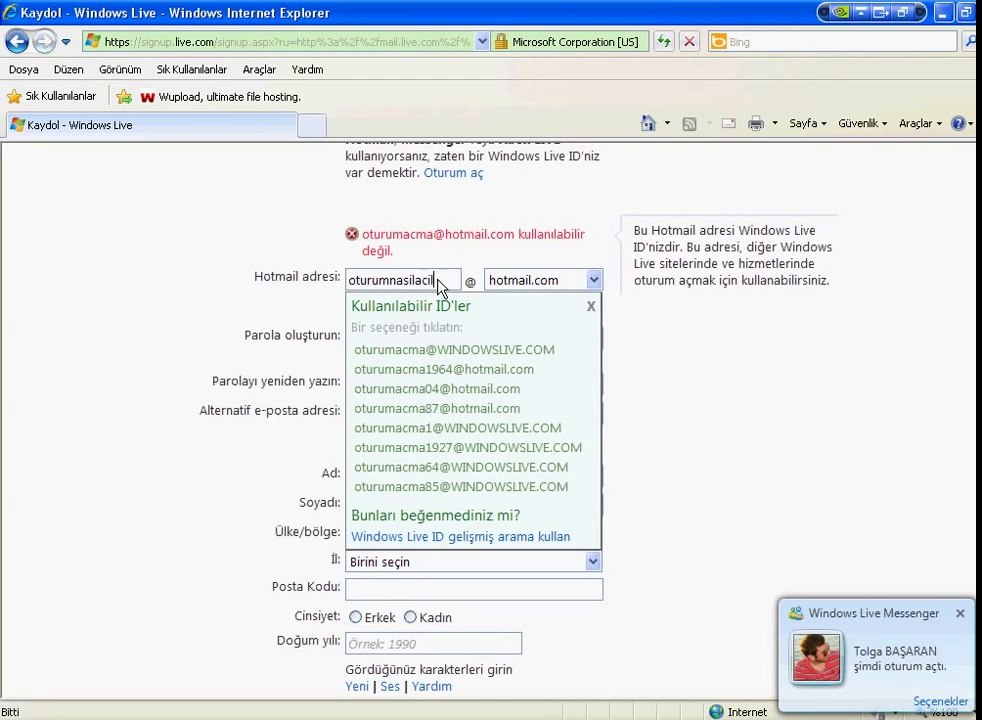Choose oturumacma1927@WINDOWSLIVE.COM suggestion
Image resolution: width=982 pixels, height=720 pixels.
click(x=468, y=448)
